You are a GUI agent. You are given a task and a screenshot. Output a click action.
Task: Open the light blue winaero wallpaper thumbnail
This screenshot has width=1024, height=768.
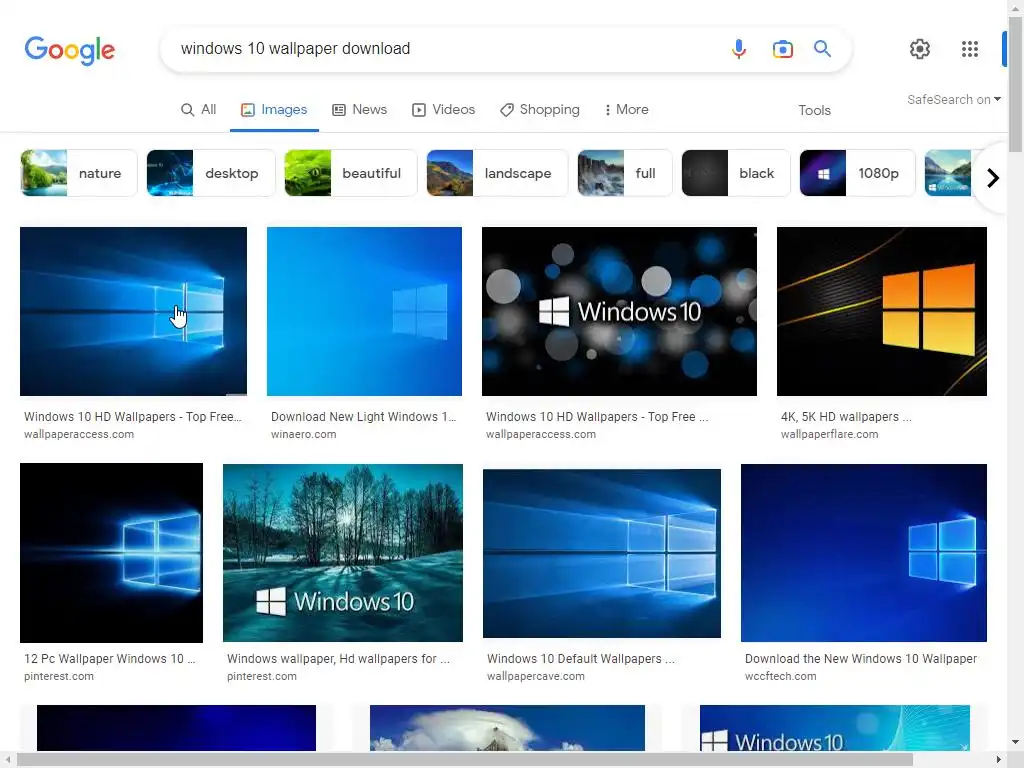pos(364,312)
